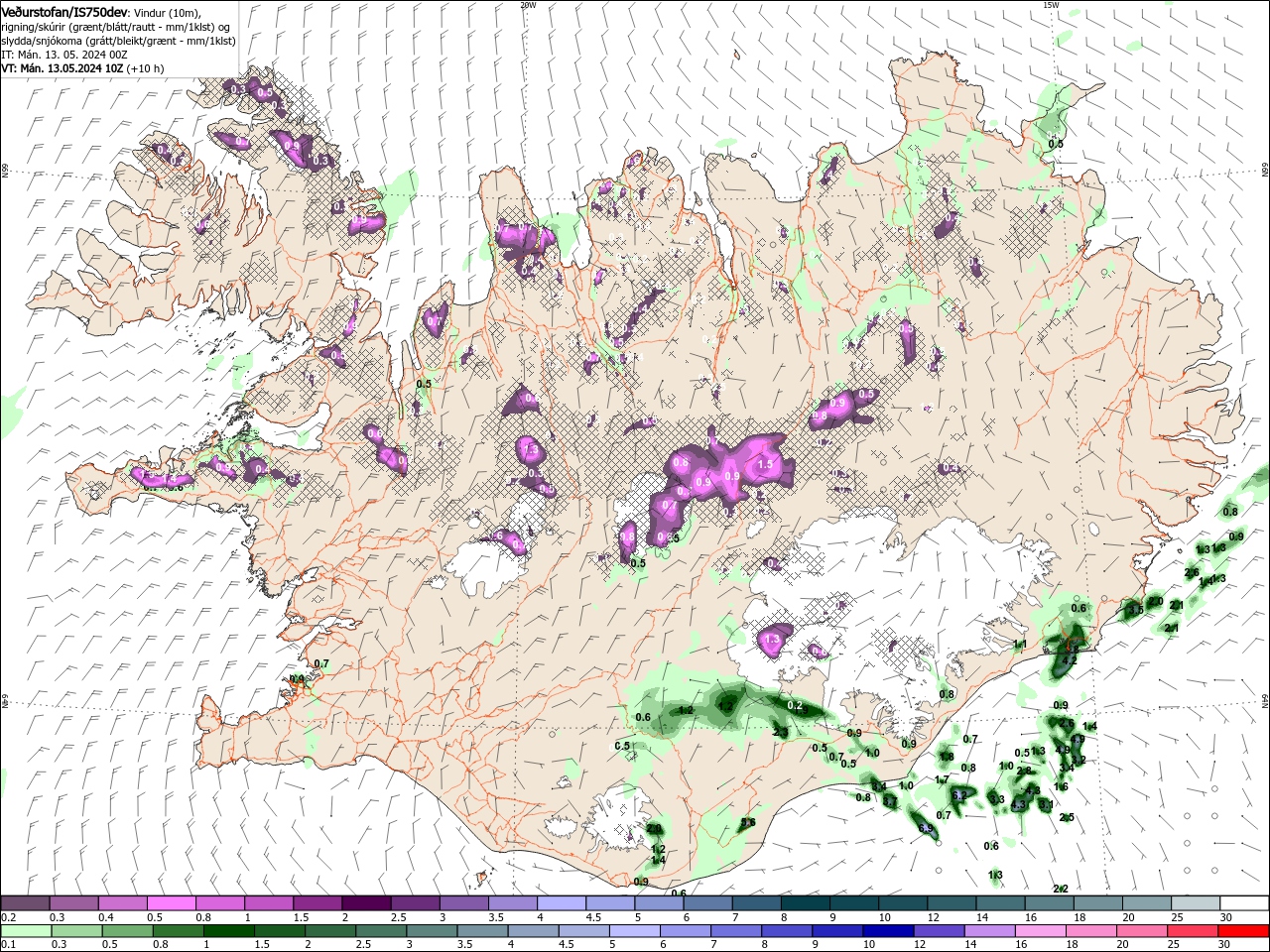Click the light lavender 4 swatch, upper scale
Image resolution: width=1270 pixels, height=952 pixels.
click(x=560, y=903)
